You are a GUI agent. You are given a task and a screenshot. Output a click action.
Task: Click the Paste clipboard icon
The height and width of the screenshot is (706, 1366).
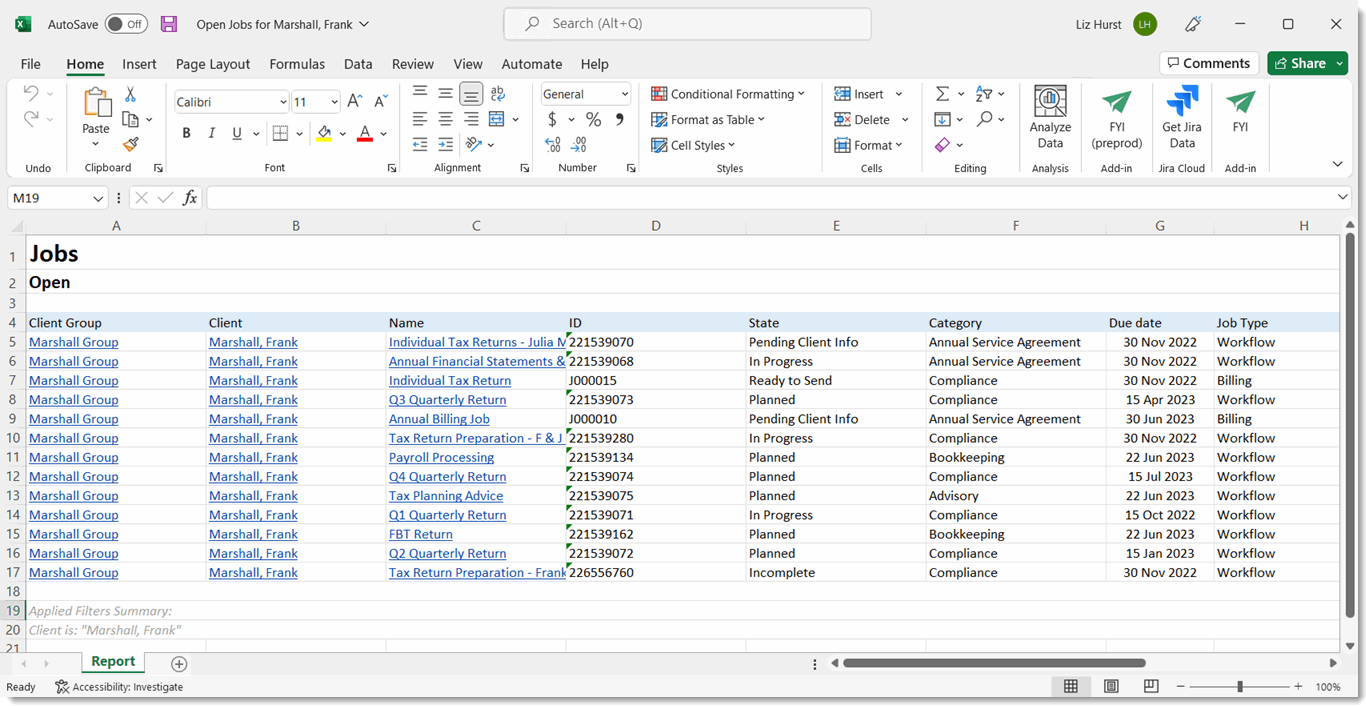pos(96,103)
